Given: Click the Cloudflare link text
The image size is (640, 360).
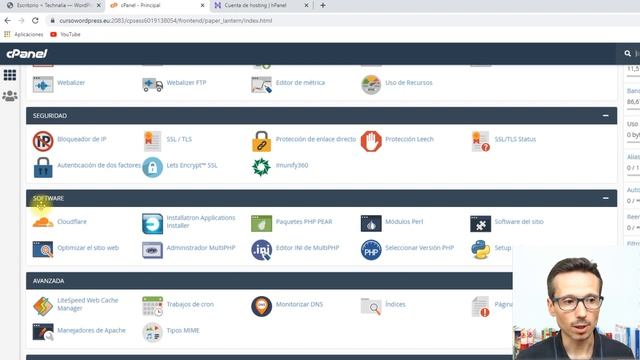Looking at the screenshot, I should tap(72, 222).
